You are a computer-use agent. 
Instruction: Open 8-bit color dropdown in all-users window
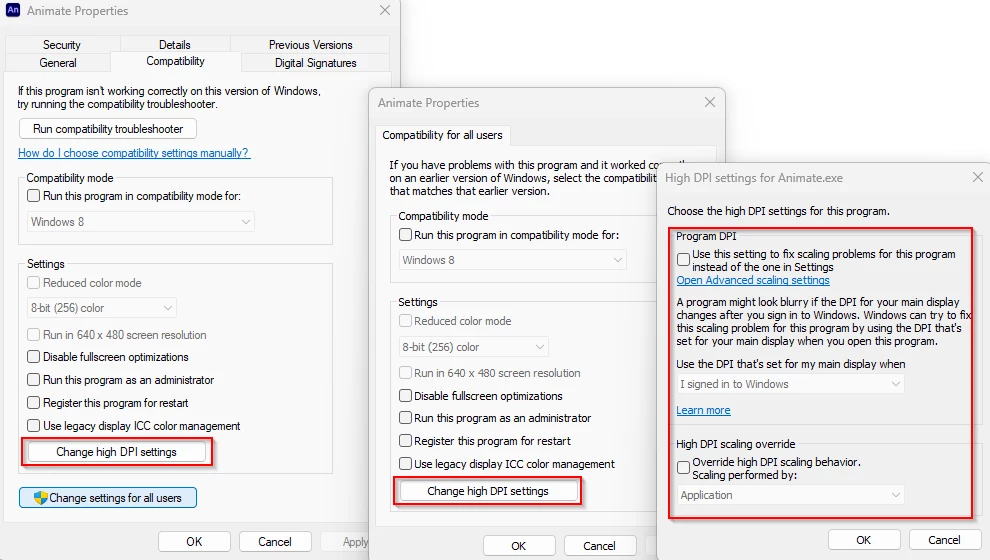[474, 347]
